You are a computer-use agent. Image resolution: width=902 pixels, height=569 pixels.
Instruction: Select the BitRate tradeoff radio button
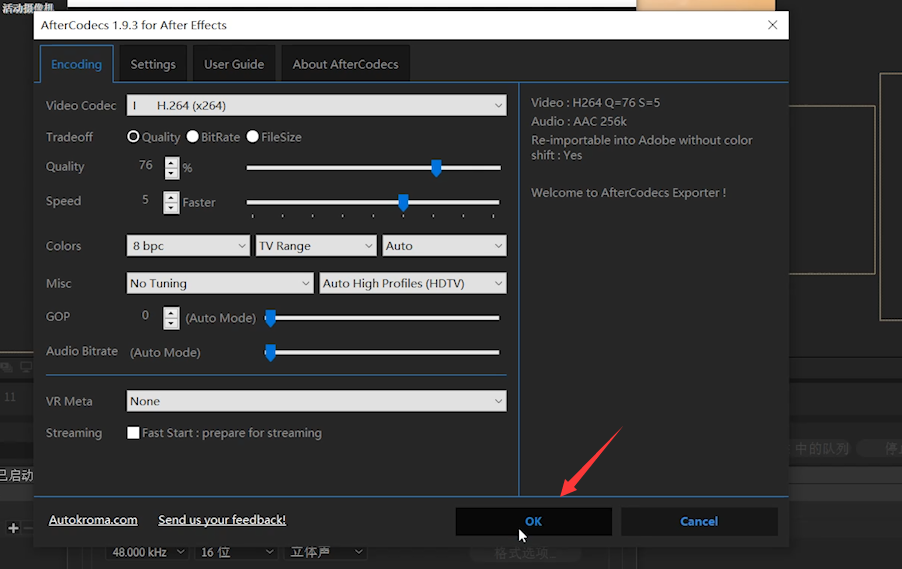point(193,136)
